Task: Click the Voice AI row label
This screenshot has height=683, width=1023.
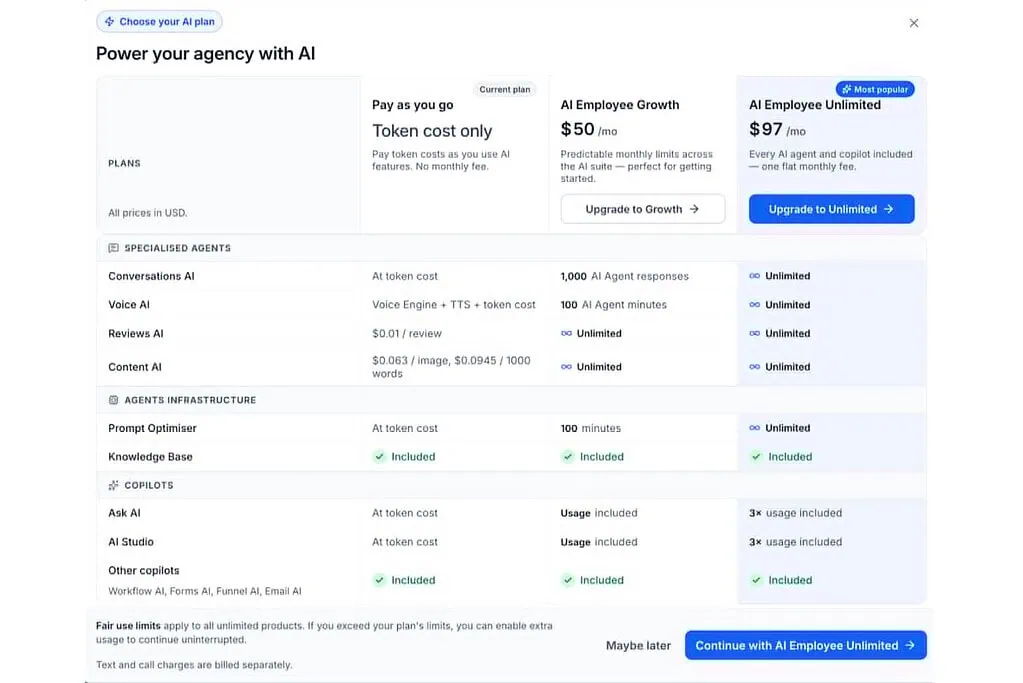Action: 129,305
